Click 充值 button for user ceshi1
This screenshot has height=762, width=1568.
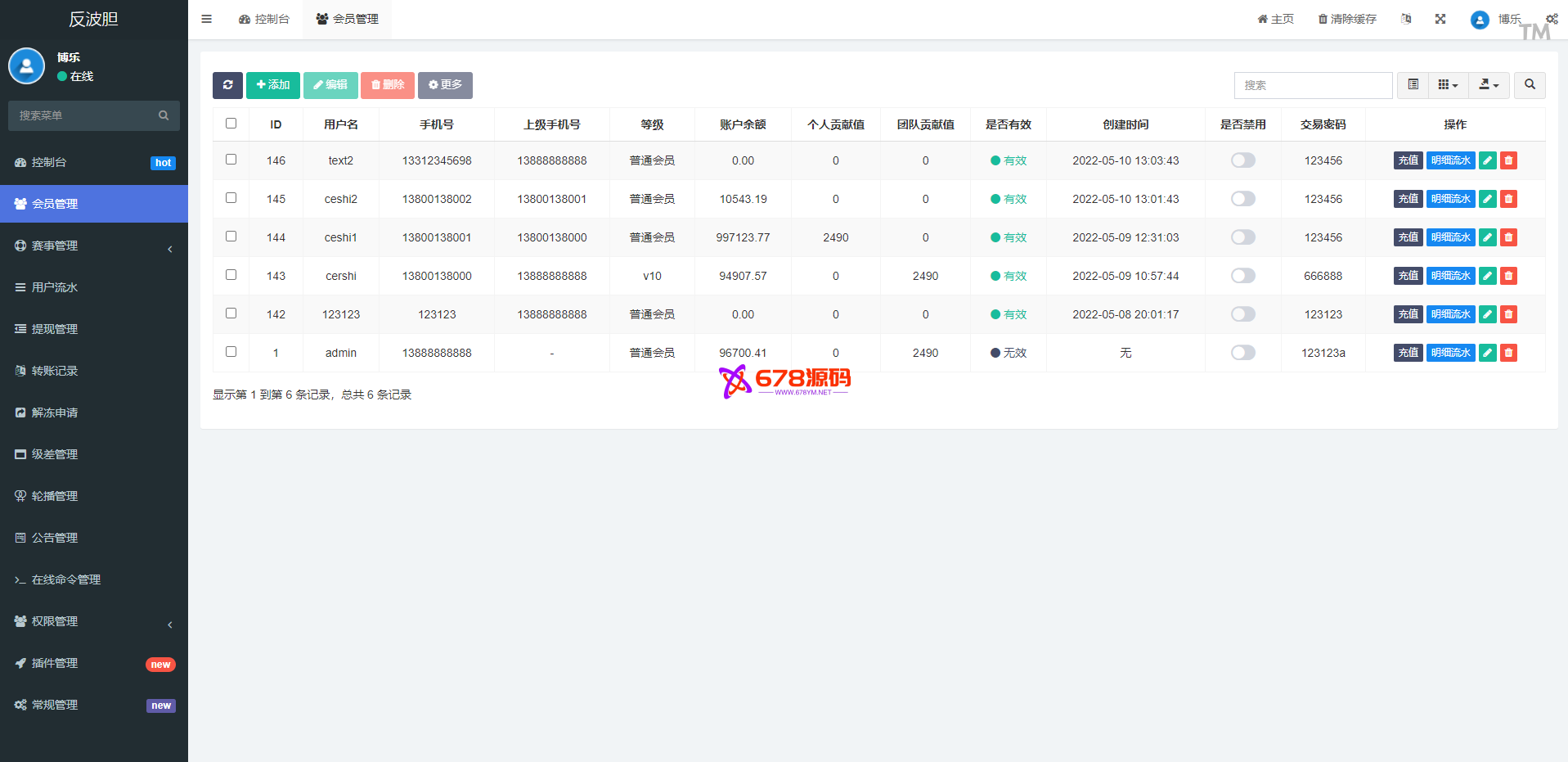[1408, 237]
